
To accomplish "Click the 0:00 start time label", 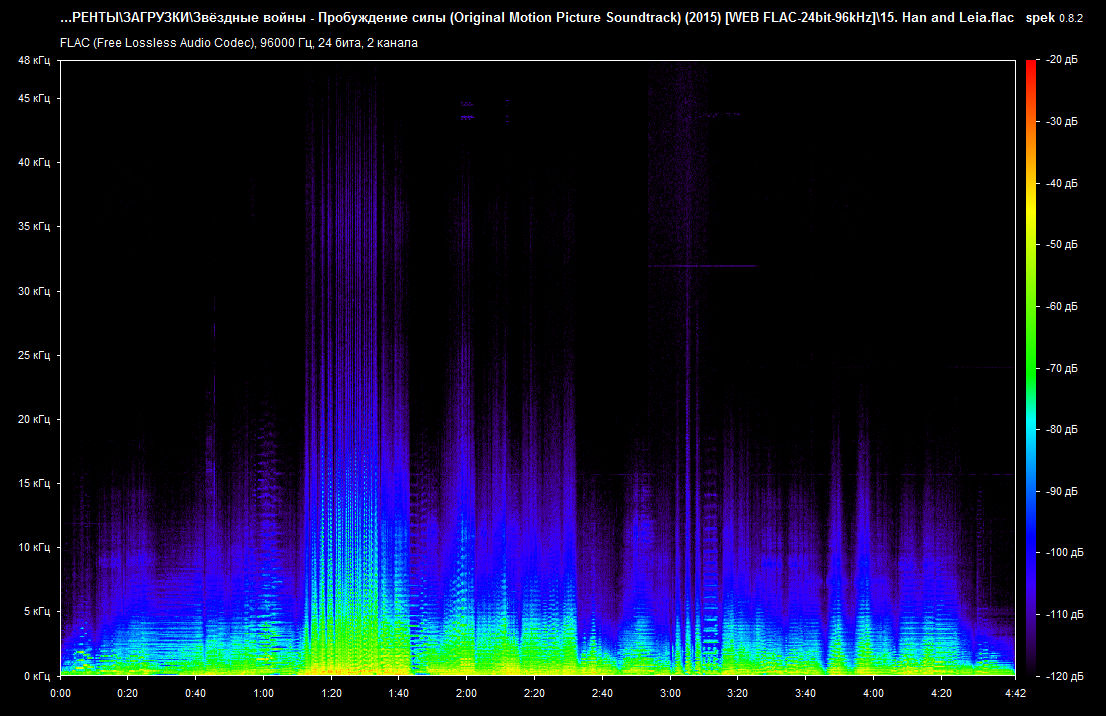I will [60, 692].
